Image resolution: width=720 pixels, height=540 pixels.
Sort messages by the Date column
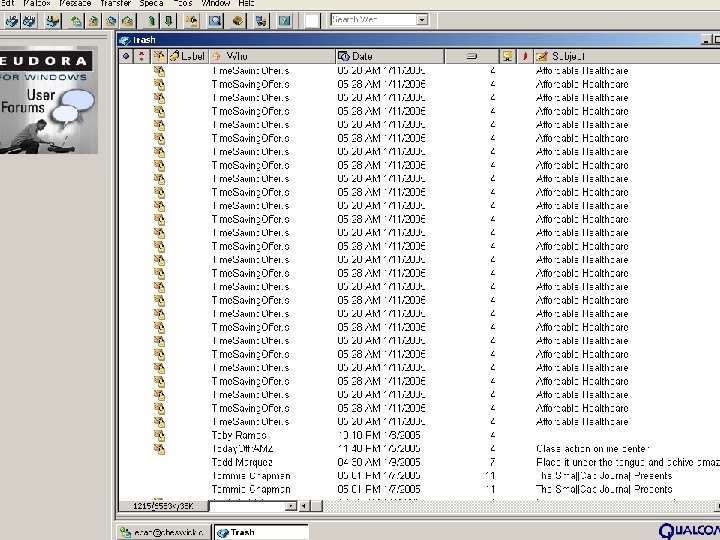coord(390,56)
